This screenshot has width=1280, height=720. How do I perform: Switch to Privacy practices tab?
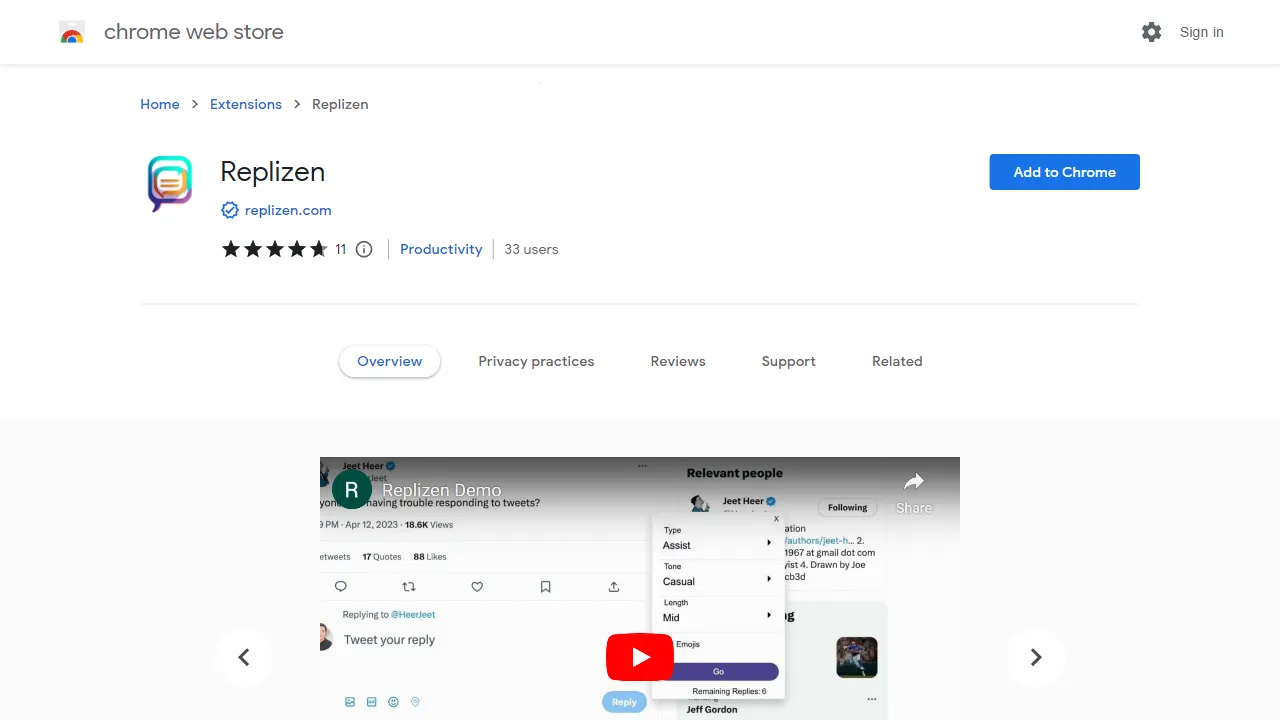(x=536, y=361)
